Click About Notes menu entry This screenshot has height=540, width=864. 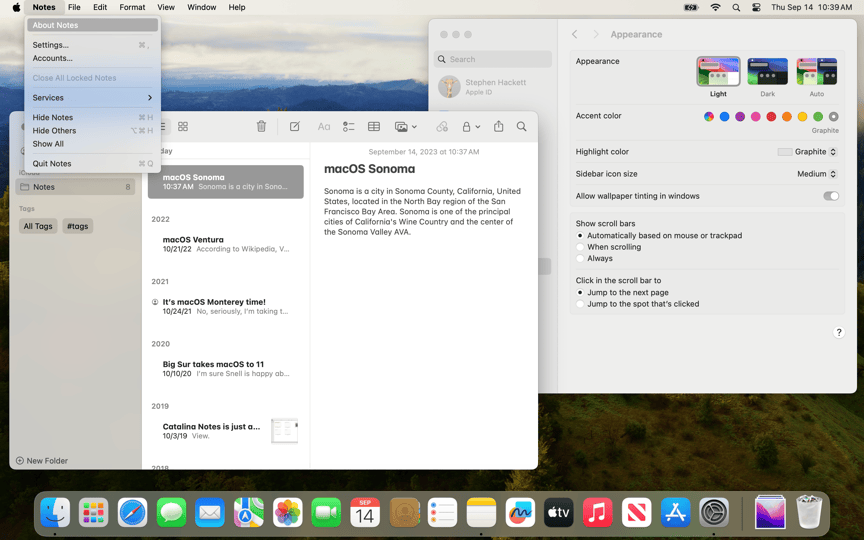tap(93, 25)
